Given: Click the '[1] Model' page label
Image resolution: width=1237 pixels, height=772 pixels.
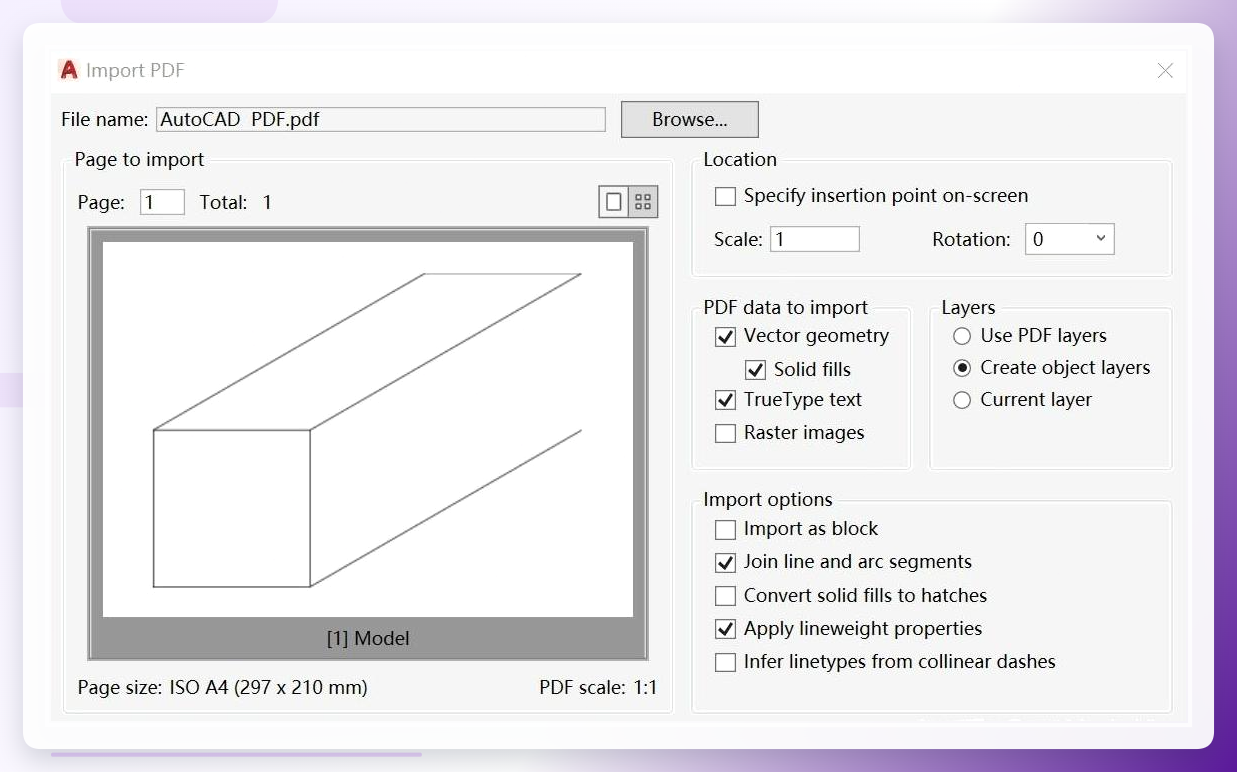Looking at the screenshot, I should (x=368, y=638).
